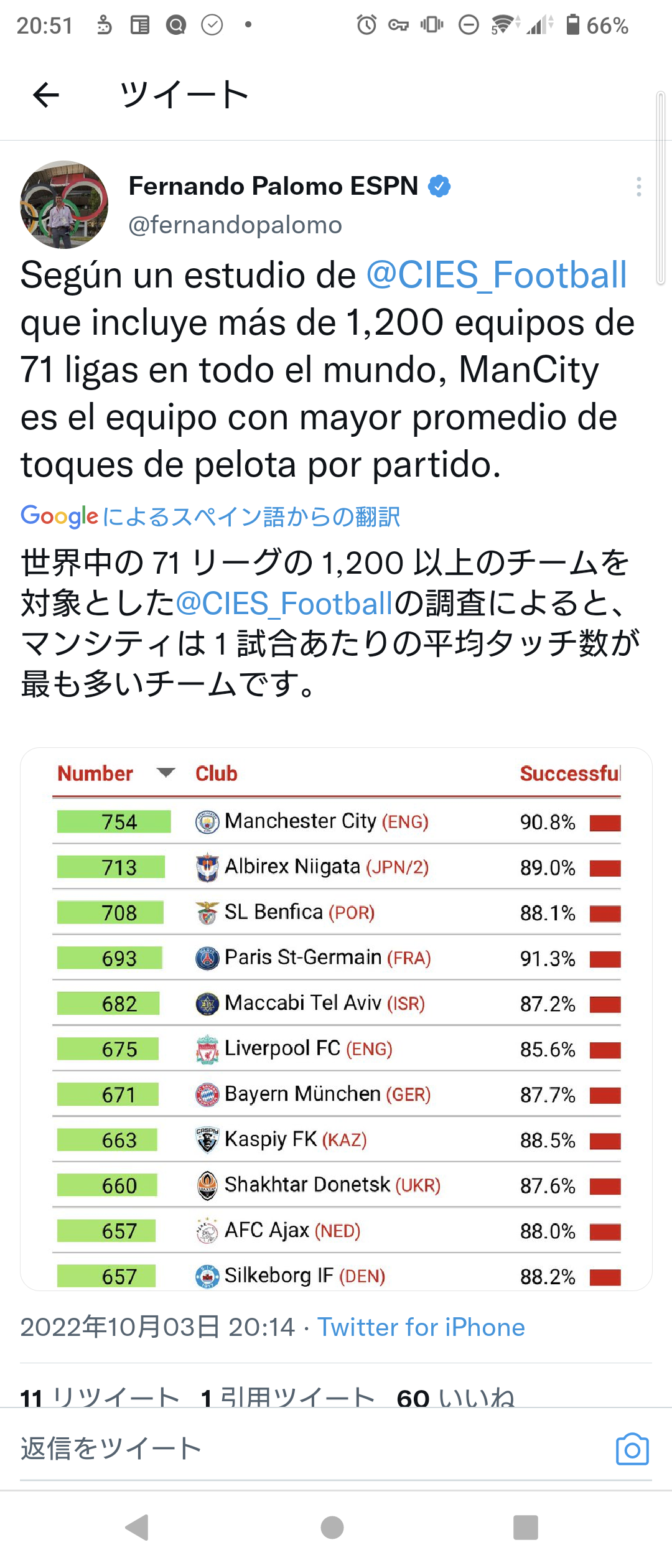Open @CIES_Football mention in Spanish text
Screen dimensions: 672x1568
(497, 275)
